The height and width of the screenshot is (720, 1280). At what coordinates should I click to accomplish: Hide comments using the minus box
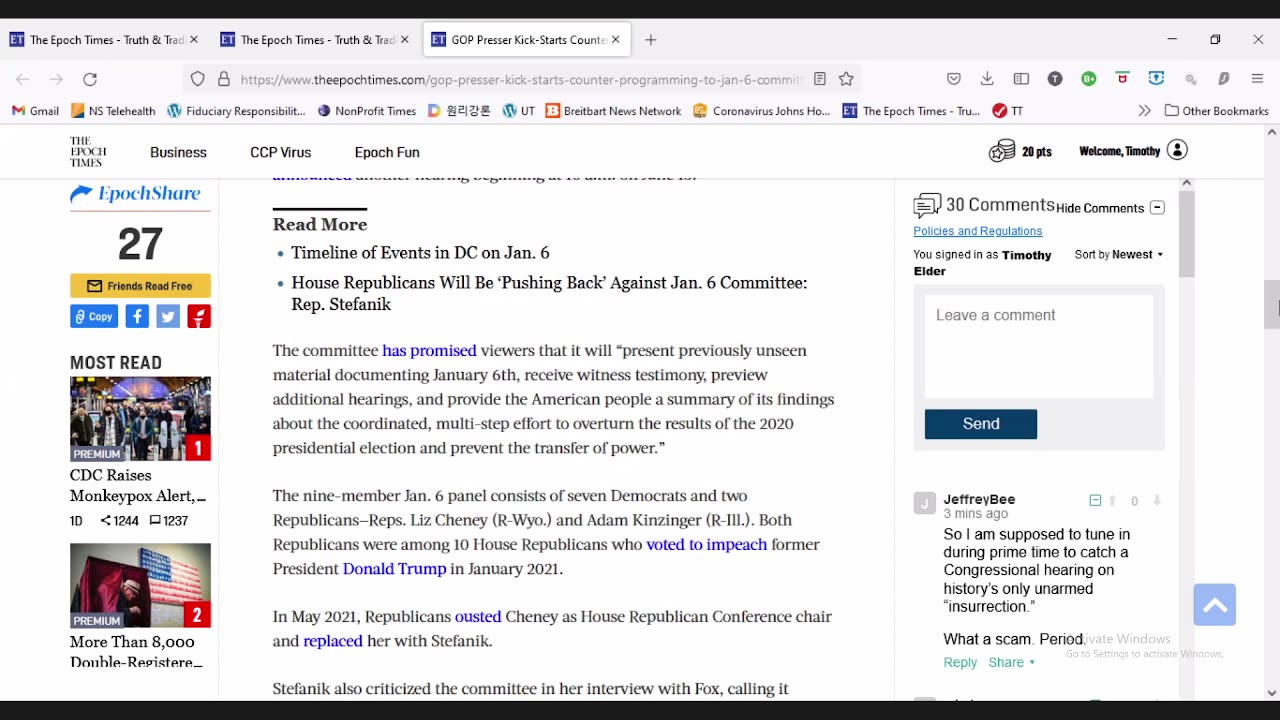point(1157,208)
